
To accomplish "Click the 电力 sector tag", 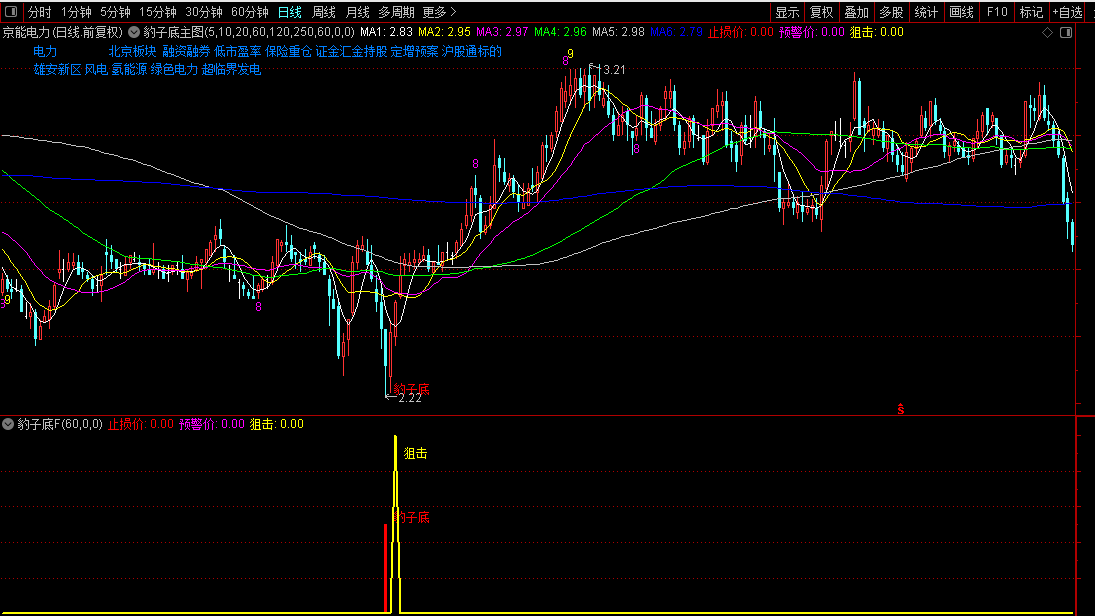I will (x=45, y=51).
